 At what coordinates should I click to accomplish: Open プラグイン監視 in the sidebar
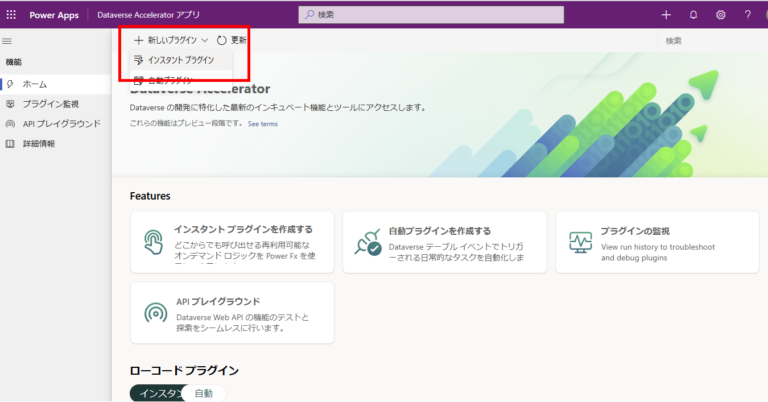point(50,104)
